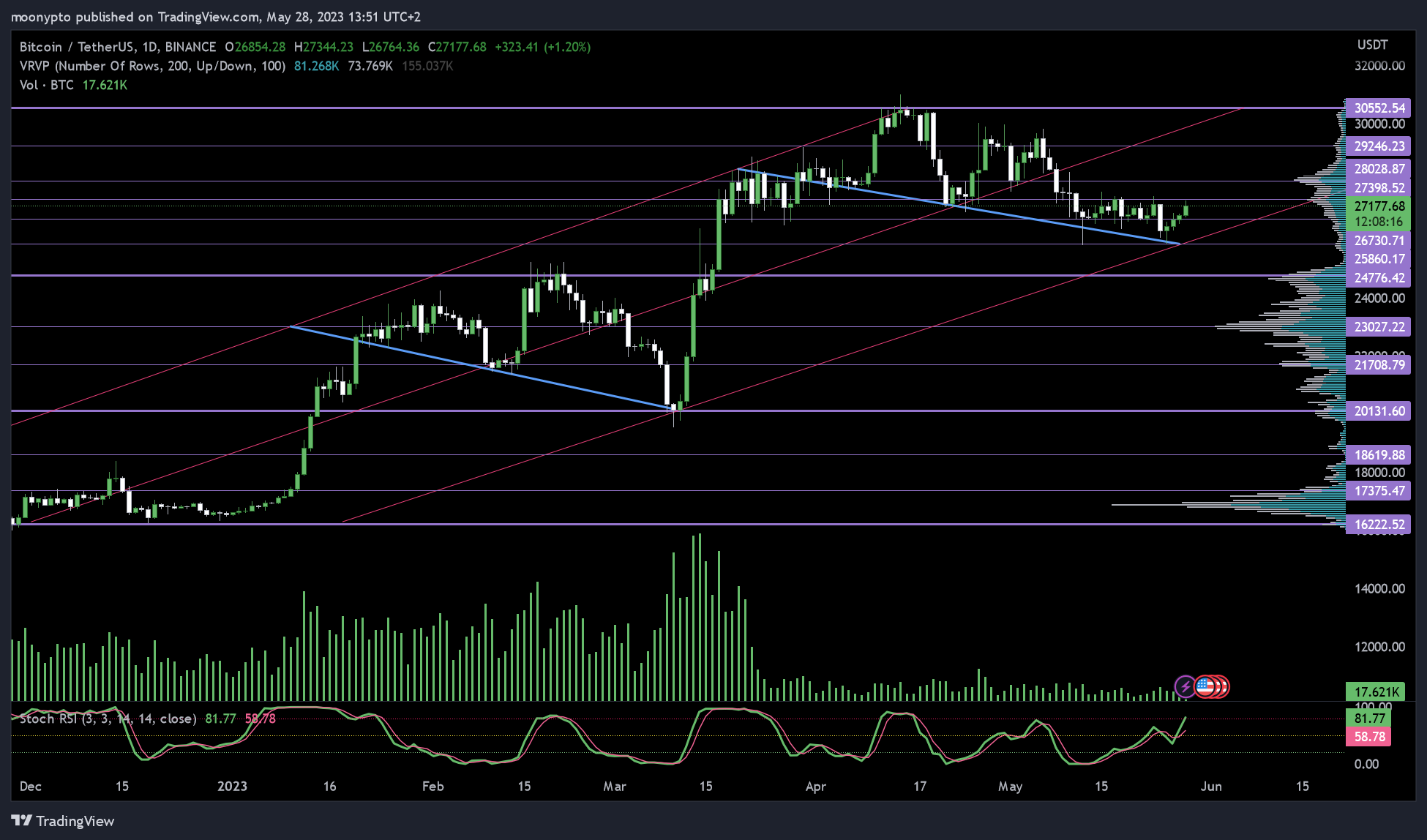Click the 0.00 tick on Stoch RSI axis

click(1366, 764)
